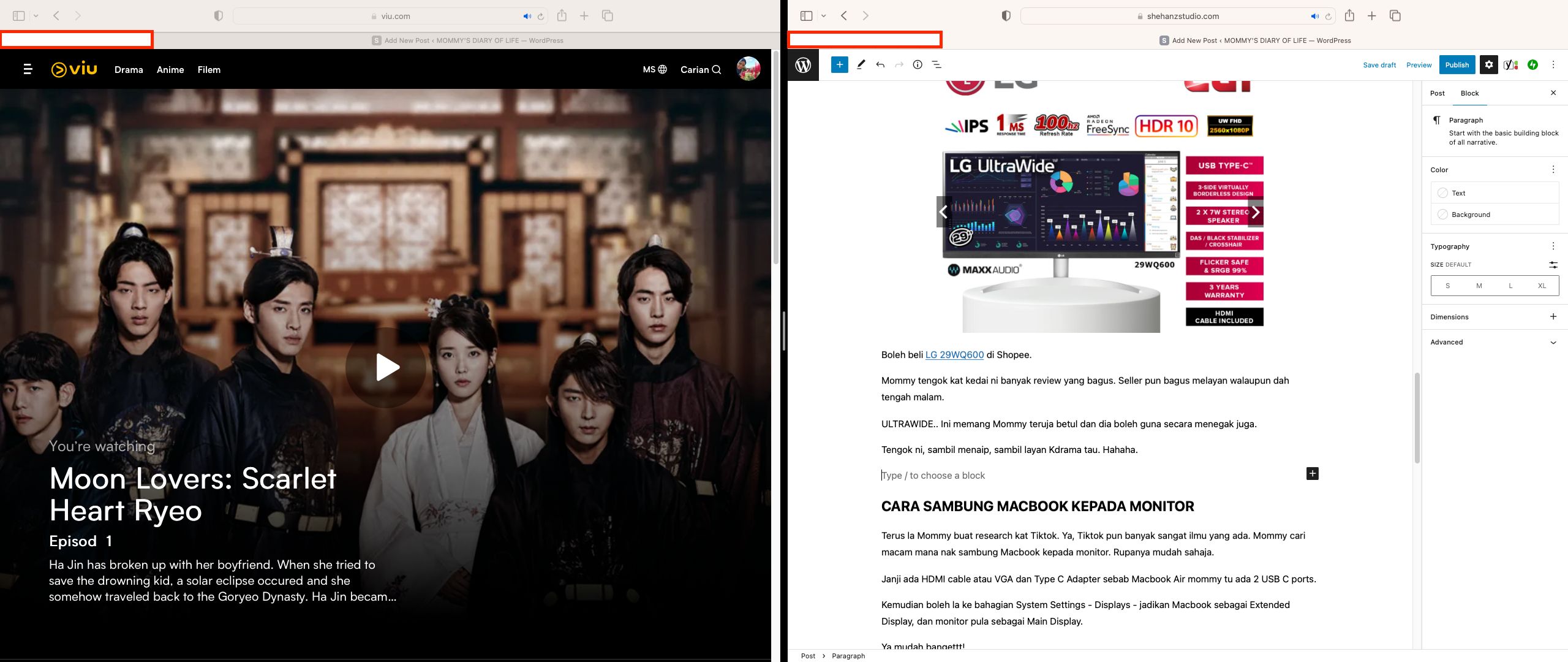Select font size M
The height and width of the screenshot is (662, 1568).
[1479, 286]
